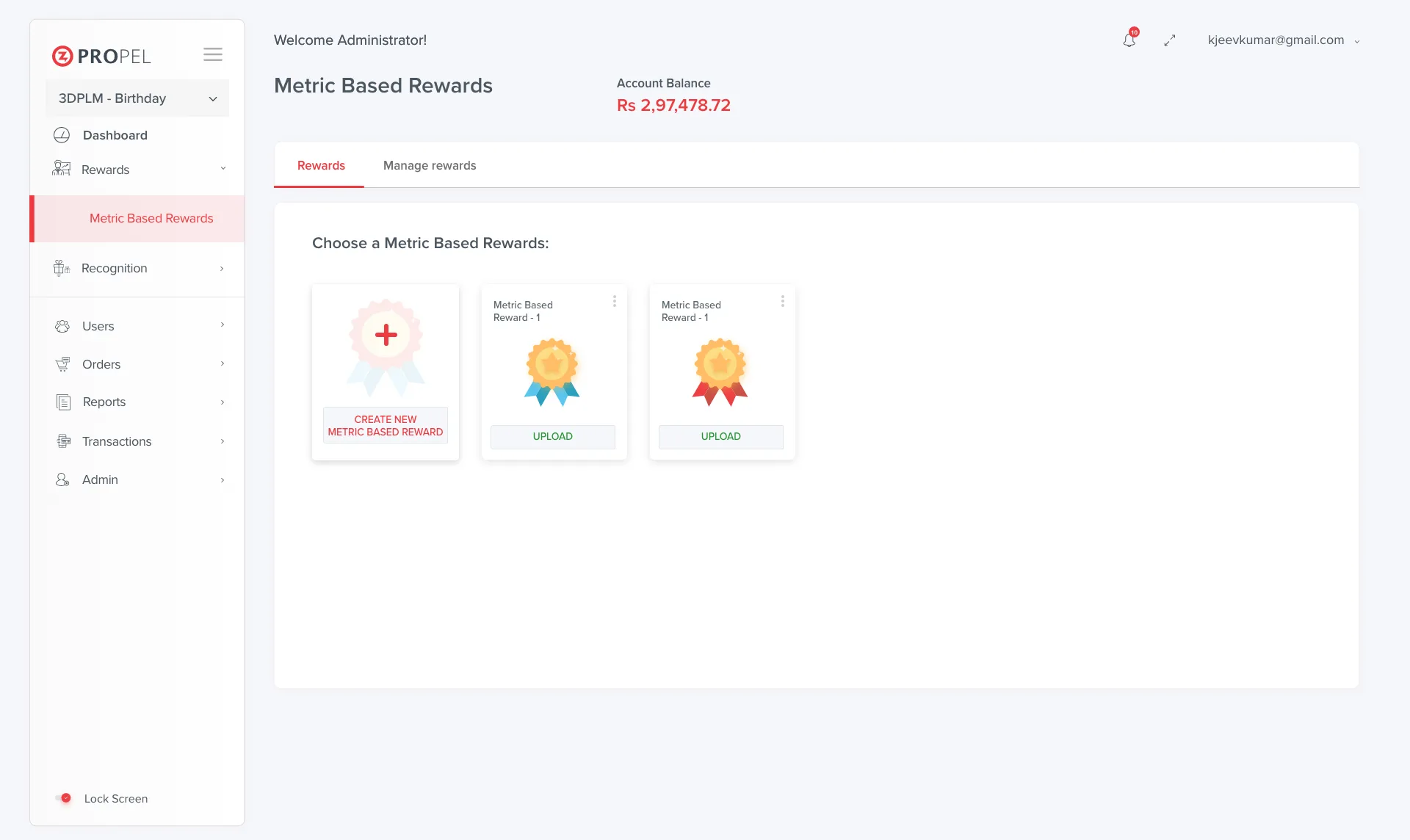Open Orders in the sidebar

pyautogui.click(x=101, y=364)
